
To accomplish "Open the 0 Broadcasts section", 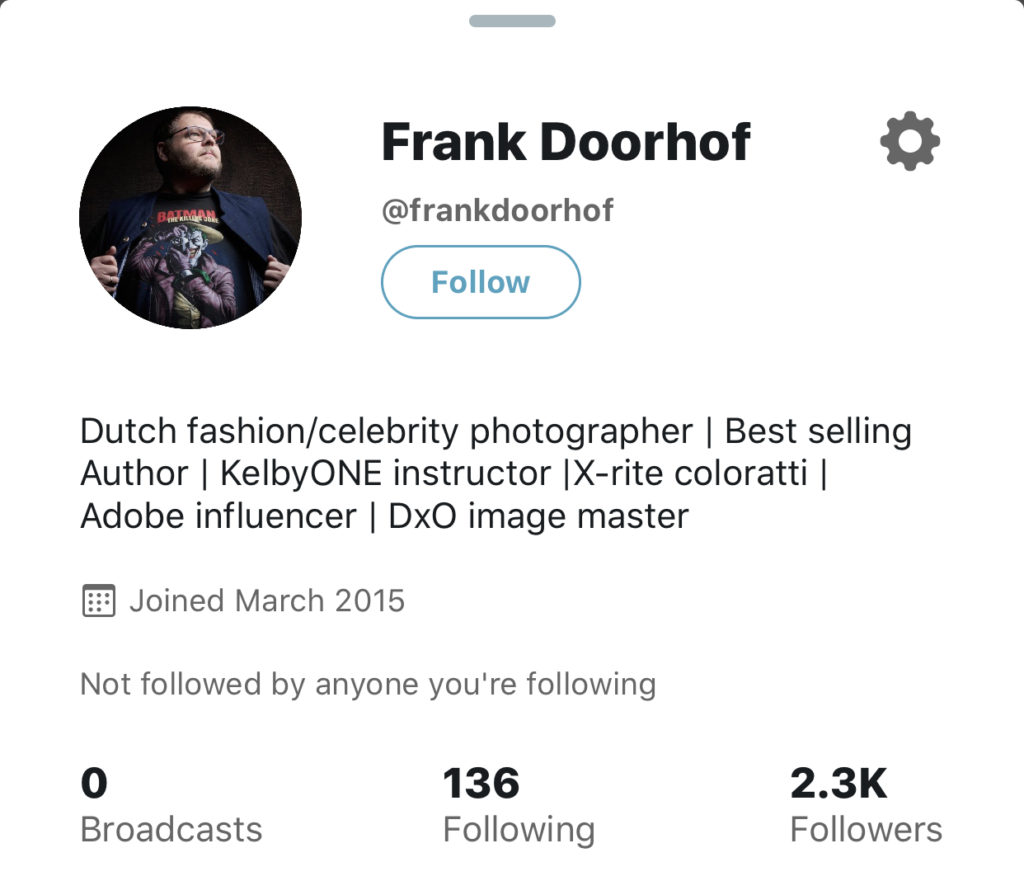I will coord(171,806).
